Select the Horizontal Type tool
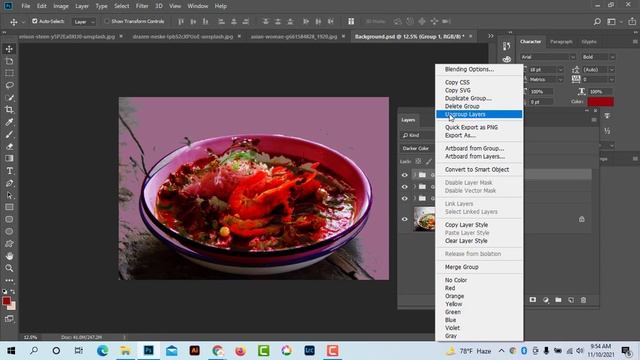 9,171
